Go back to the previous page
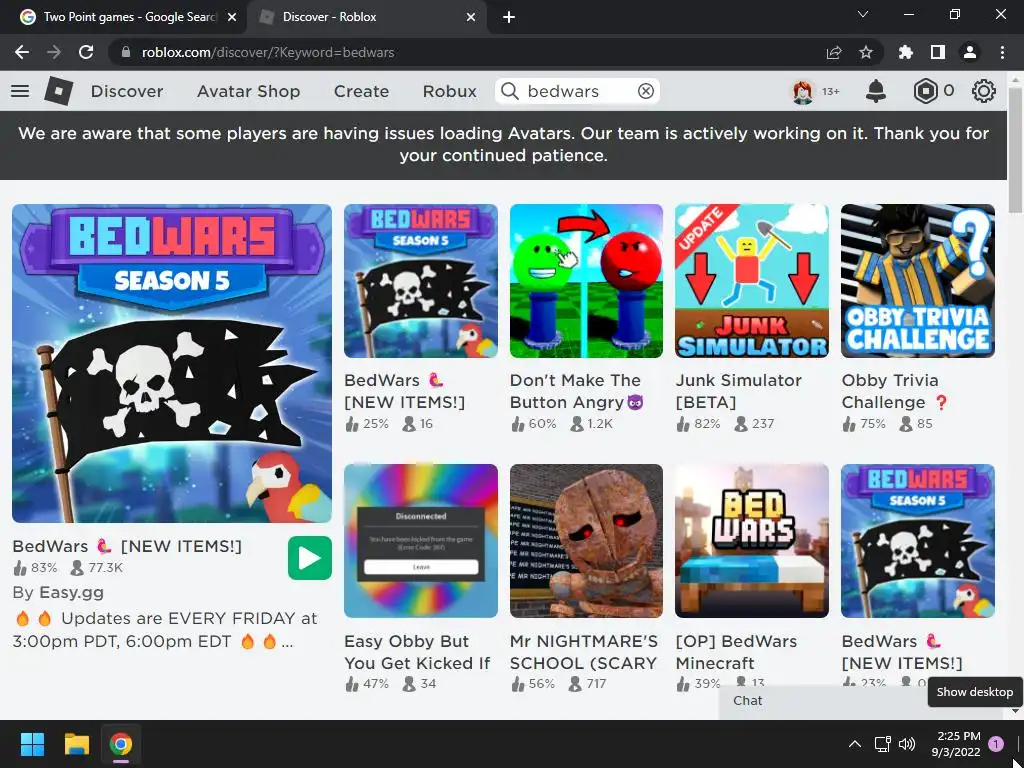The width and height of the screenshot is (1024, 768). pyautogui.click(x=22, y=52)
